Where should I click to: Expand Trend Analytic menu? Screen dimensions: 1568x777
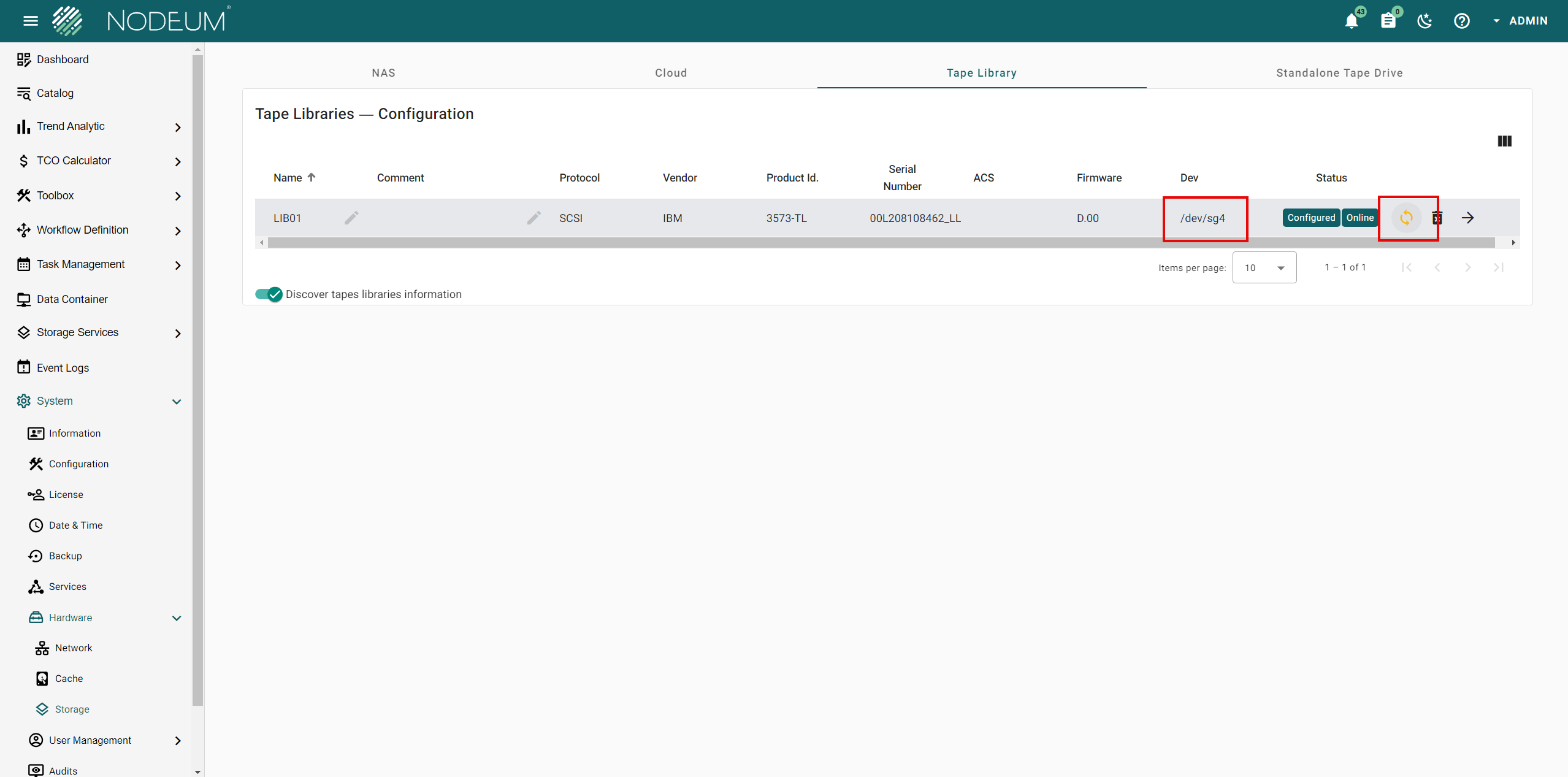tap(177, 127)
